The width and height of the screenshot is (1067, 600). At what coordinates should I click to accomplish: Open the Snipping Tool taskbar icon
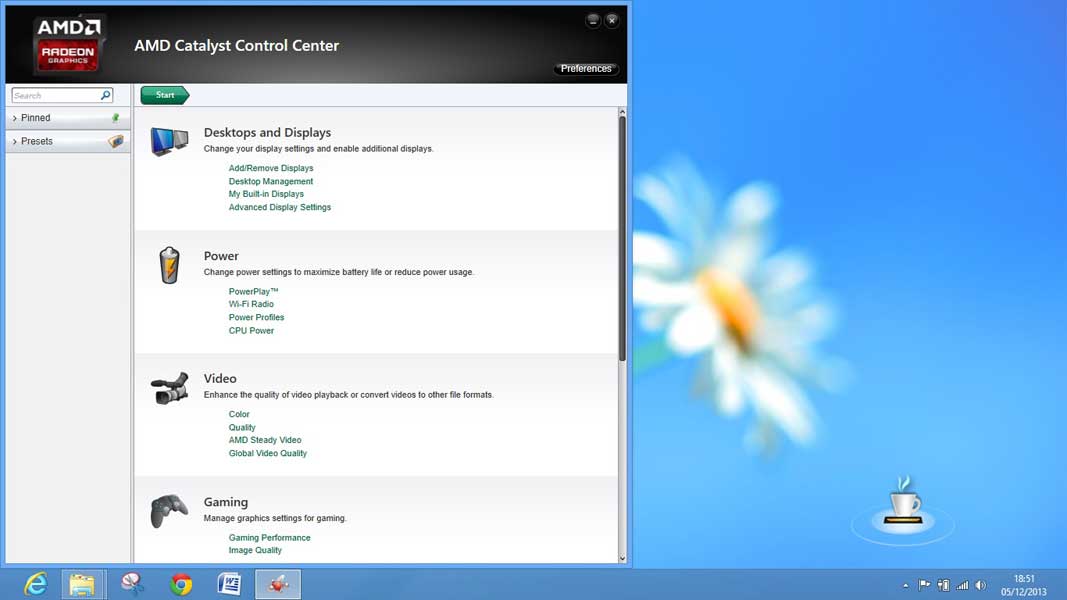click(x=132, y=584)
